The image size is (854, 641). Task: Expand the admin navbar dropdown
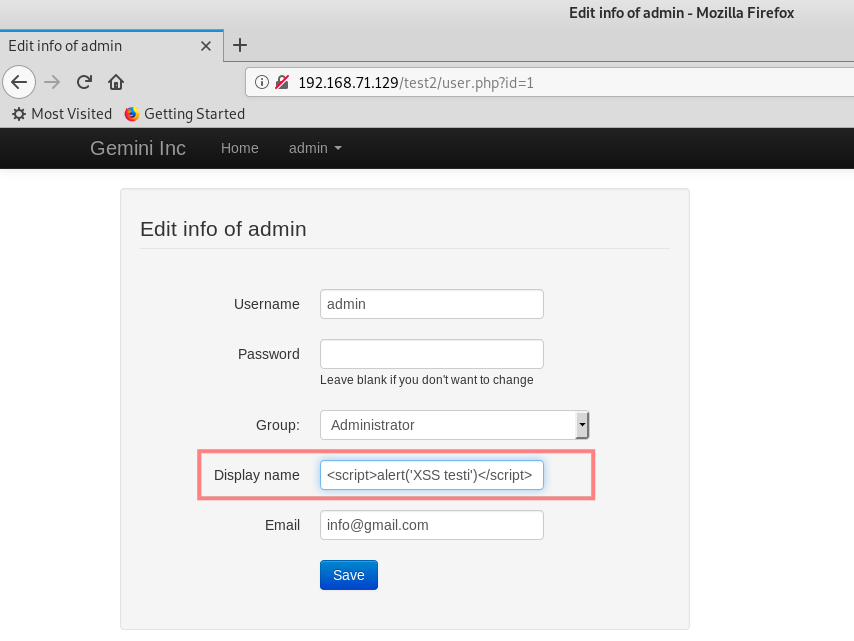(315, 148)
